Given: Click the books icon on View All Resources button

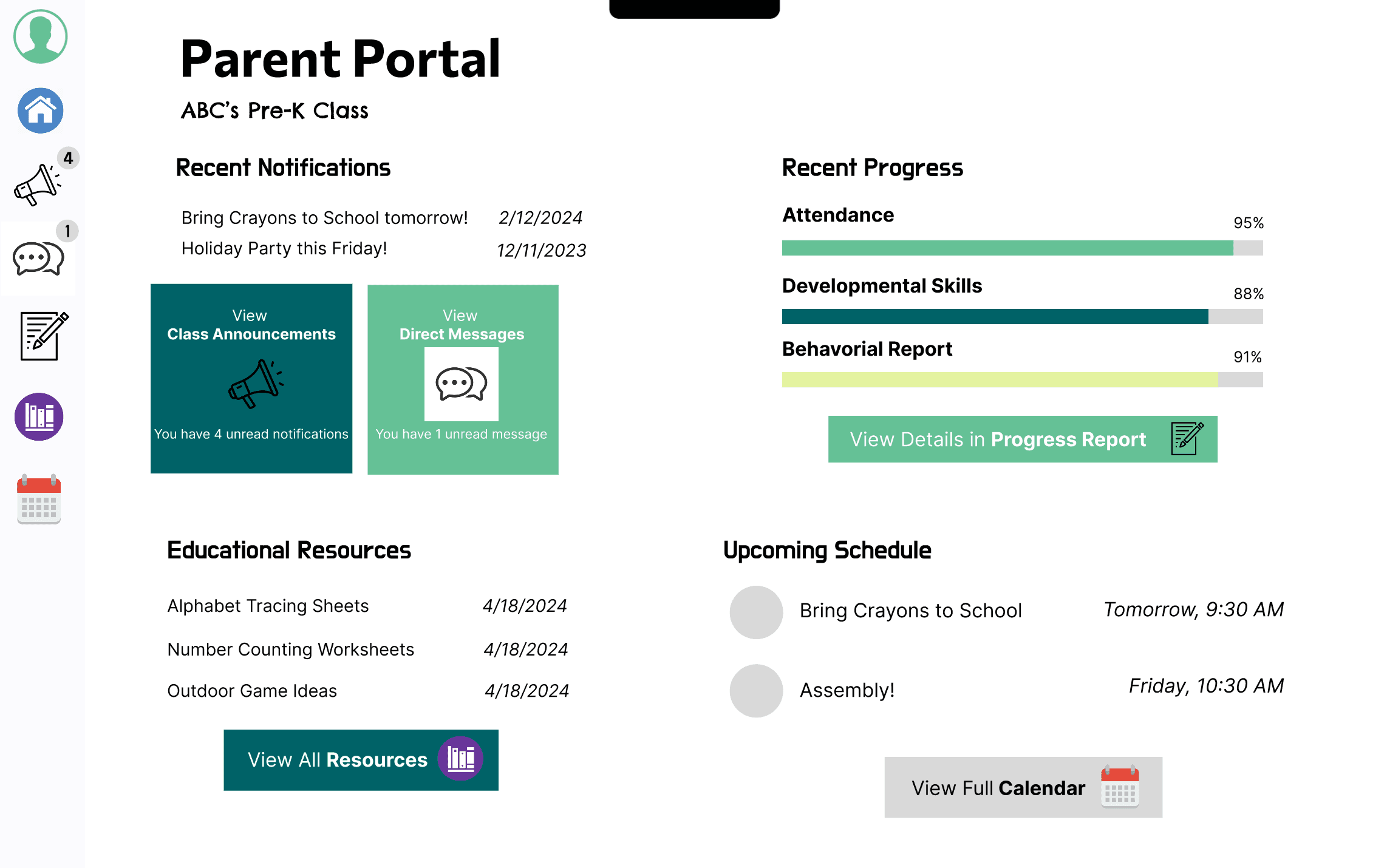Looking at the screenshot, I should [x=463, y=759].
